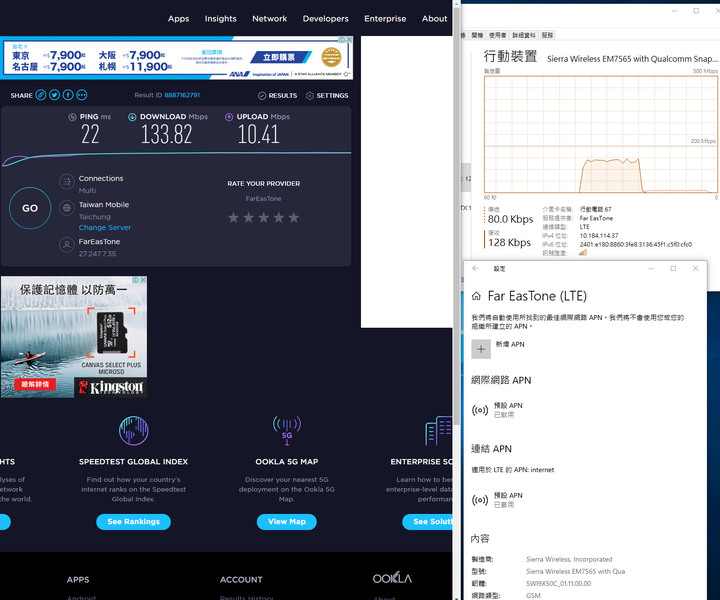Rate provider with the fourth star

279,217
